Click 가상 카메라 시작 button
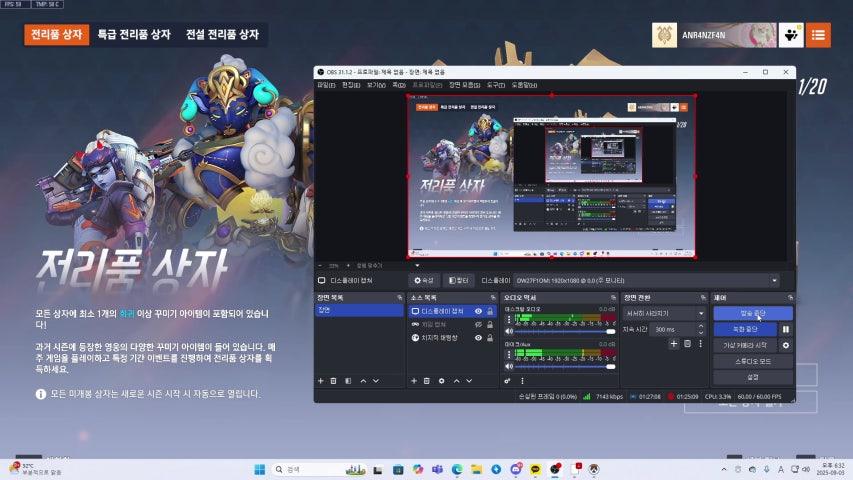 (x=745, y=345)
